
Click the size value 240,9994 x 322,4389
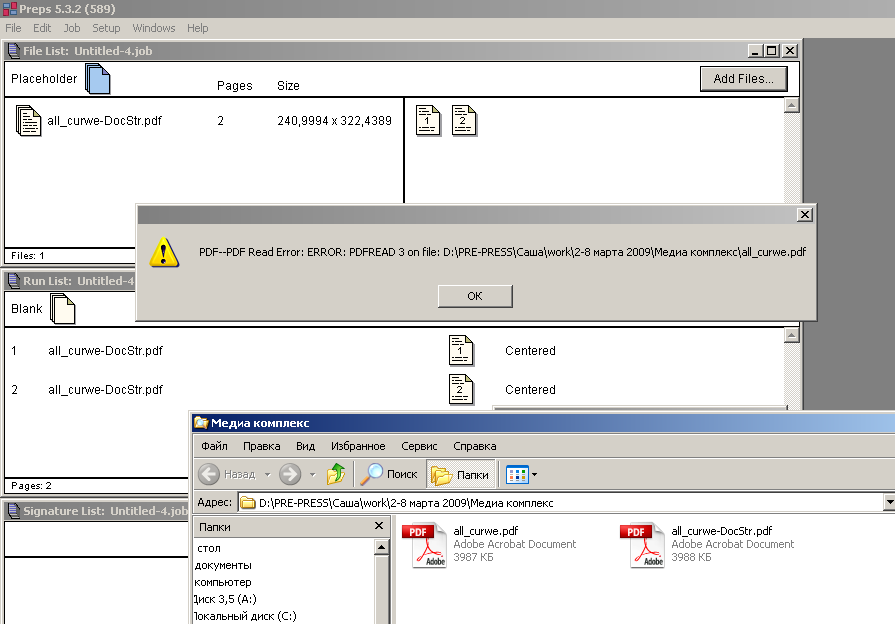tap(334, 121)
